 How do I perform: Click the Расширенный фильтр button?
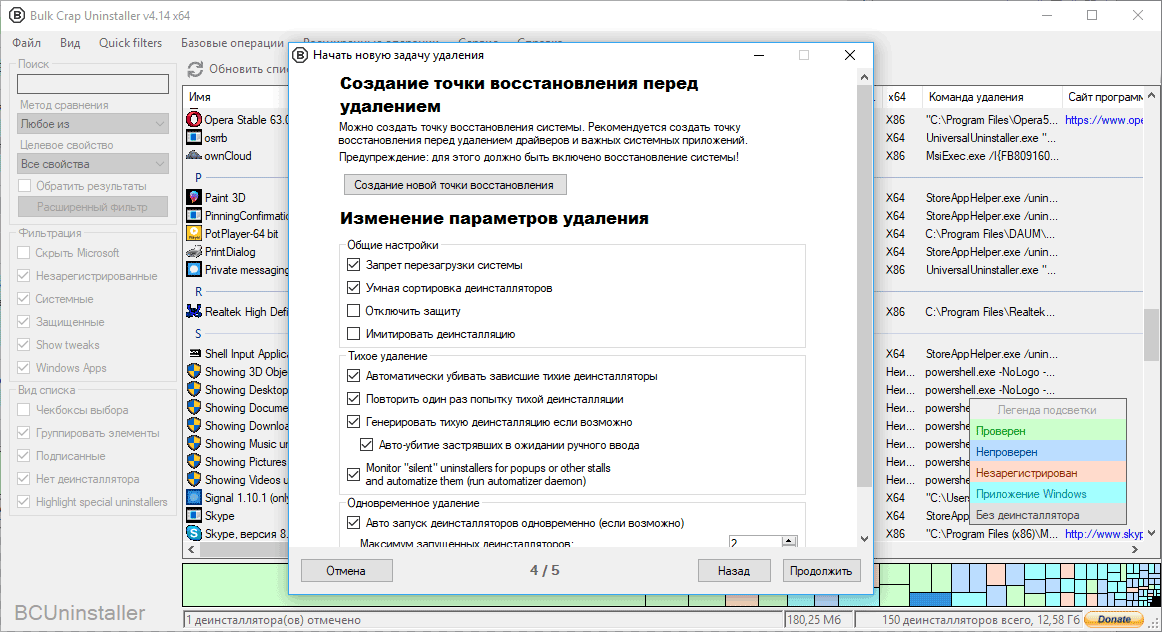[93, 207]
